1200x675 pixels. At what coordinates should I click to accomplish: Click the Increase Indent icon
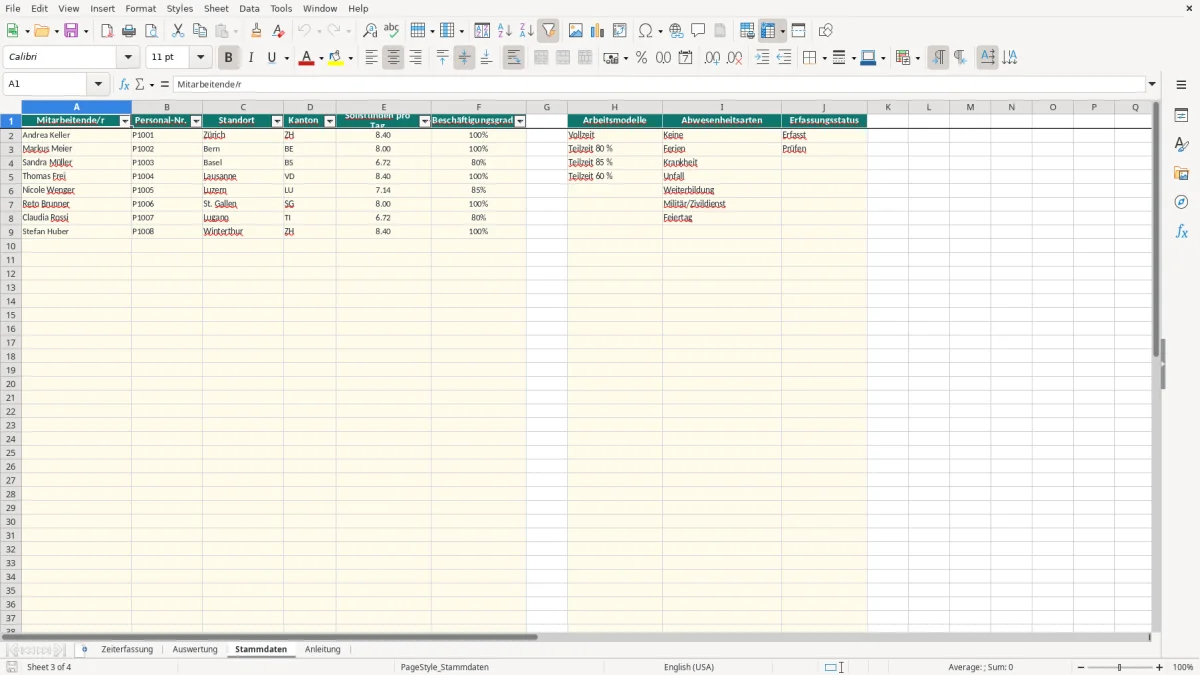click(x=762, y=58)
